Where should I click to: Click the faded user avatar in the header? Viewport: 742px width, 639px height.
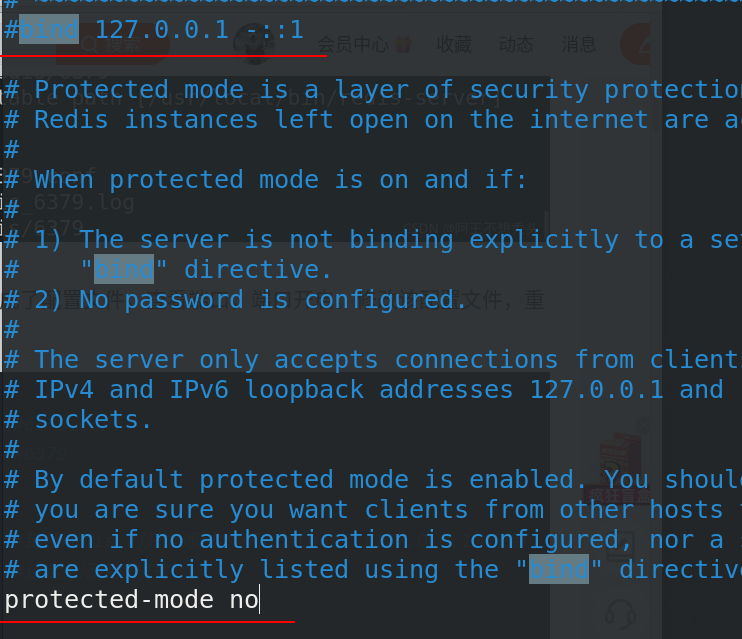pyautogui.click(x=255, y=44)
